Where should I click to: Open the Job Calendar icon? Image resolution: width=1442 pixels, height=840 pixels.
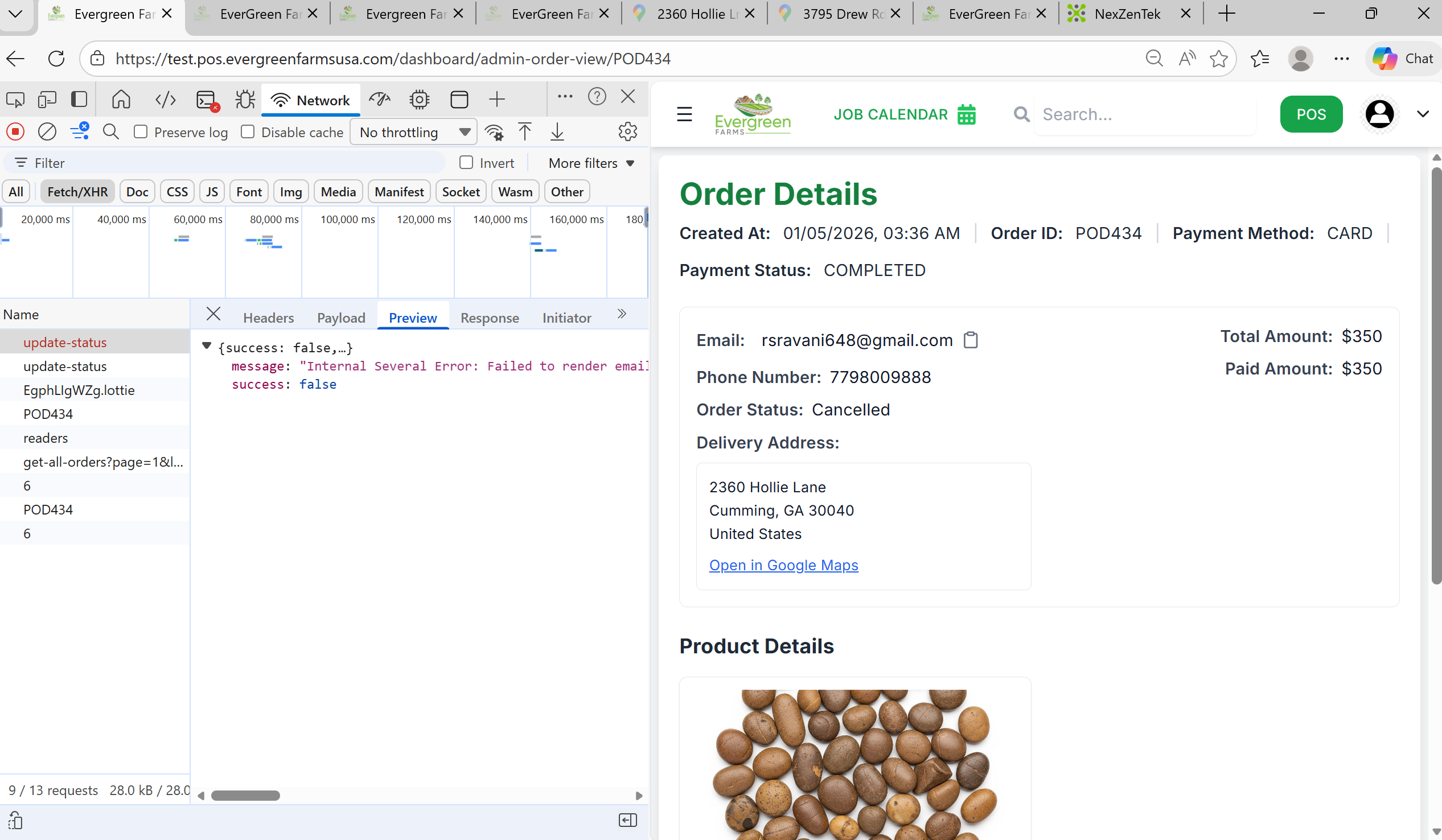click(x=967, y=114)
